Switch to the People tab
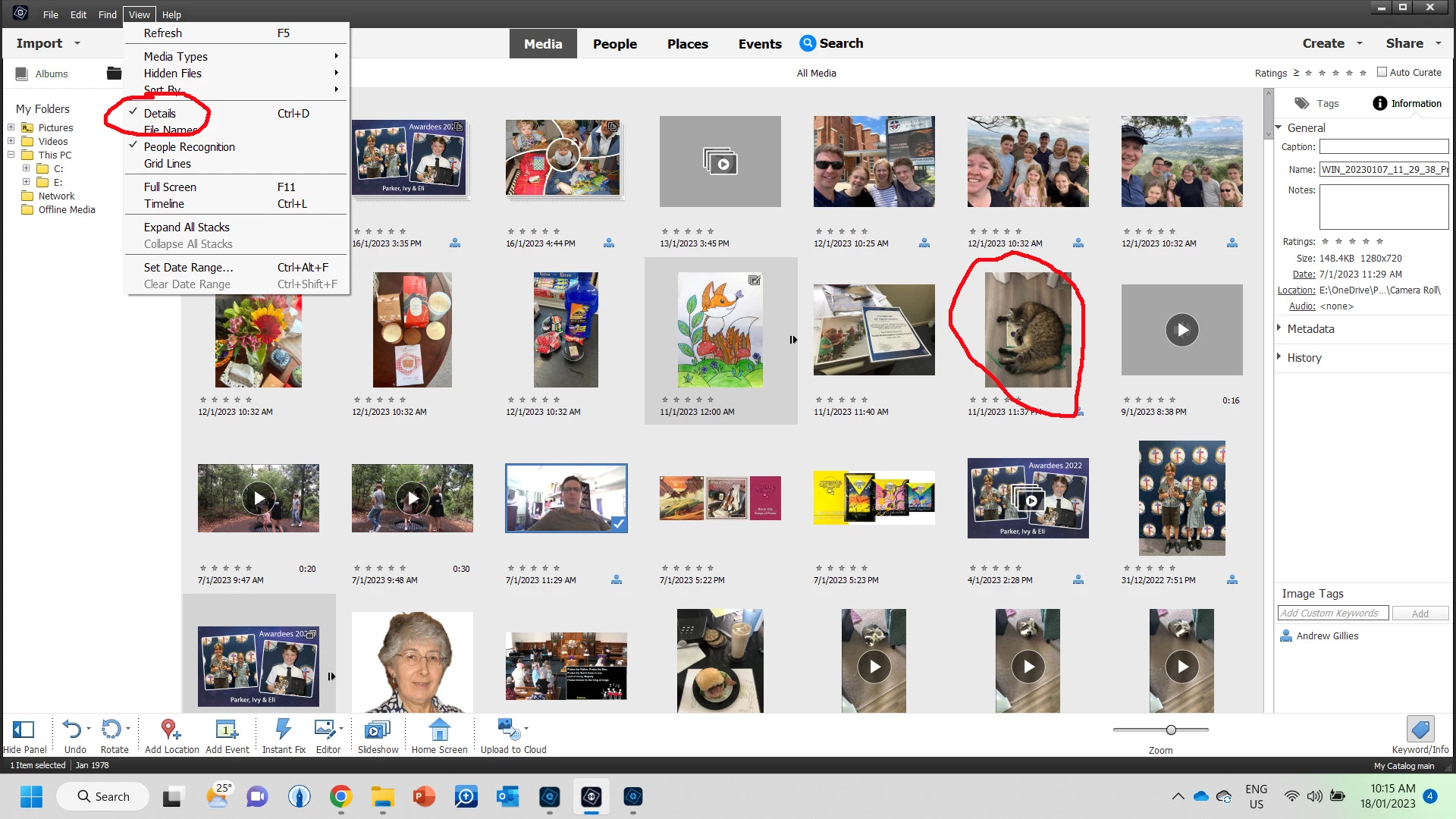The height and width of the screenshot is (819, 1456). tap(614, 44)
